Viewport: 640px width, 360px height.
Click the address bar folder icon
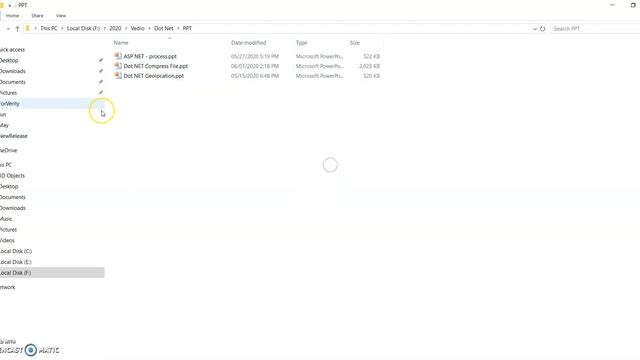(27, 28)
